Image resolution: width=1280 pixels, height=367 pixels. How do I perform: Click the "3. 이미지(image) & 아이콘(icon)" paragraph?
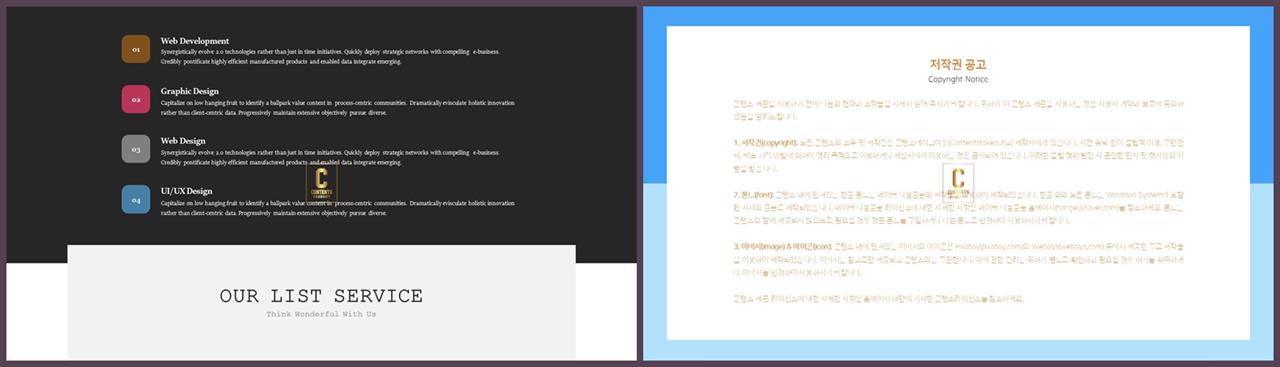coord(958,260)
